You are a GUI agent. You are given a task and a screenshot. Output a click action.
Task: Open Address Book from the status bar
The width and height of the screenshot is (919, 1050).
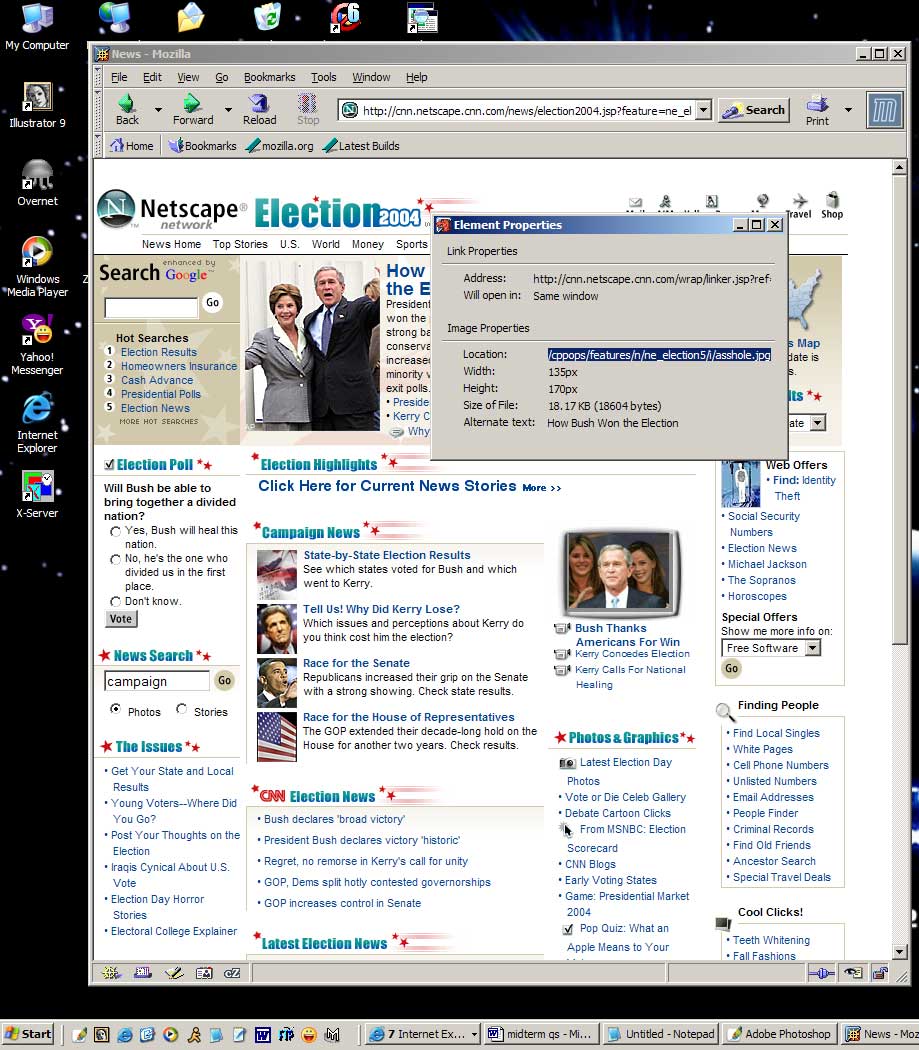point(204,973)
